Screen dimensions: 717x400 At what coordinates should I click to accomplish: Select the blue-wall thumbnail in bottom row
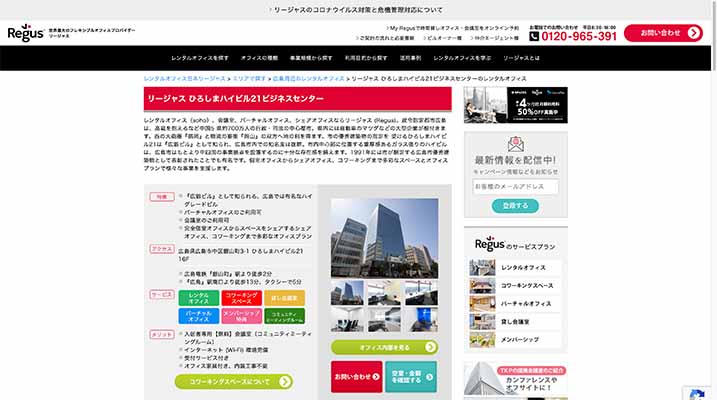[x=422, y=320]
